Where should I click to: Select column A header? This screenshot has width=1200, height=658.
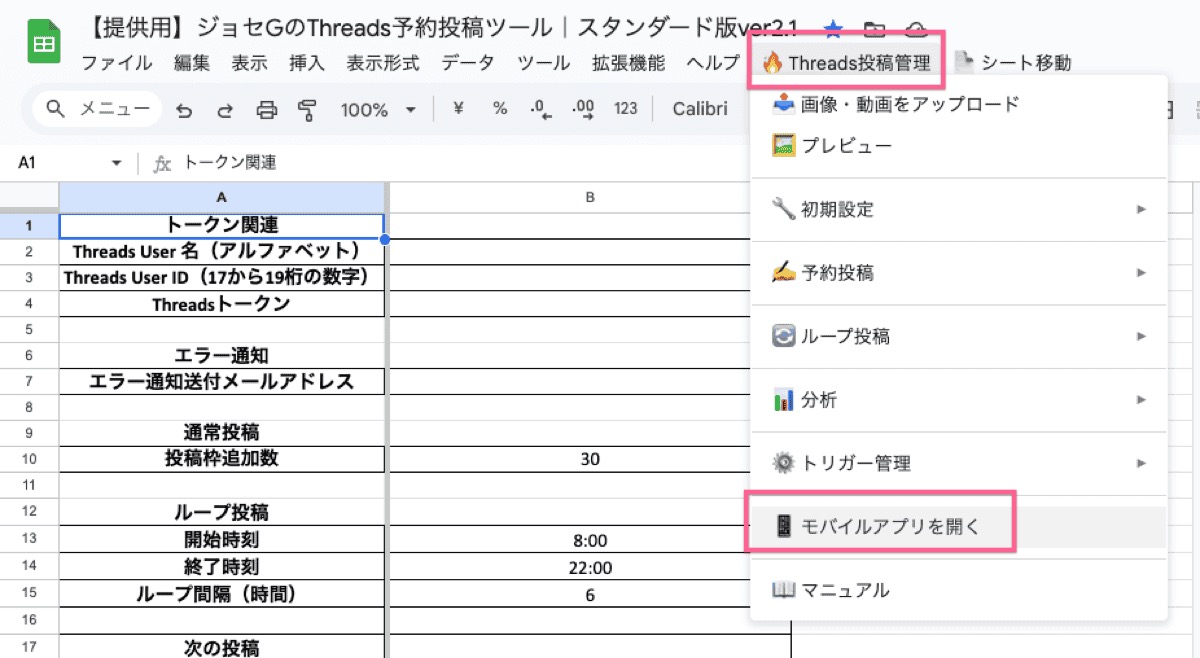222,198
